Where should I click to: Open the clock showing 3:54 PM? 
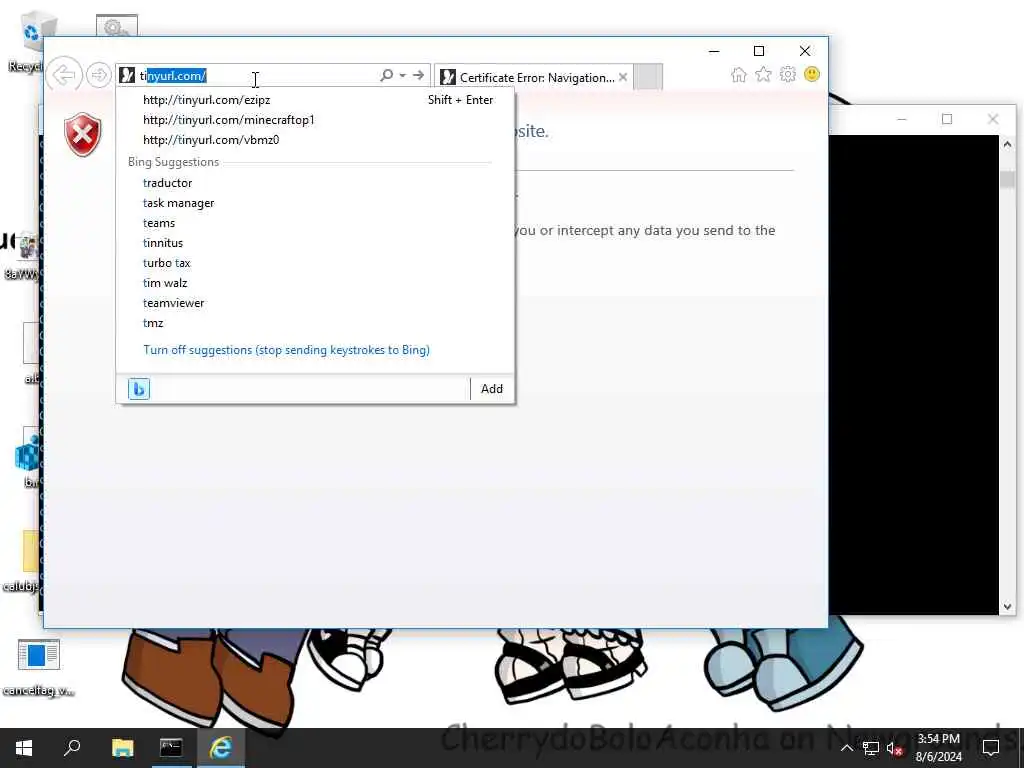coord(938,748)
